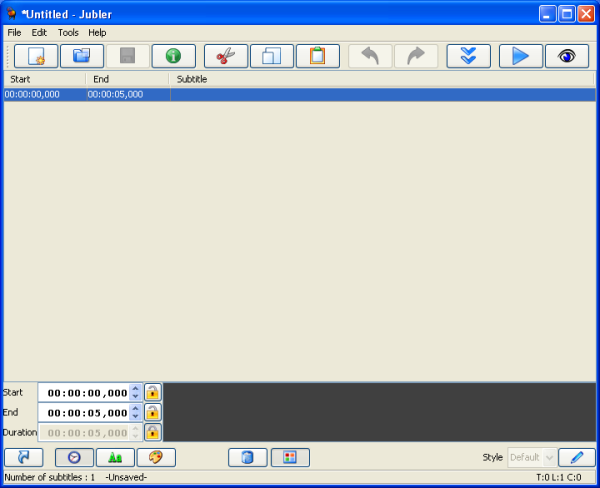Open the Edit menu

pyautogui.click(x=39, y=32)
